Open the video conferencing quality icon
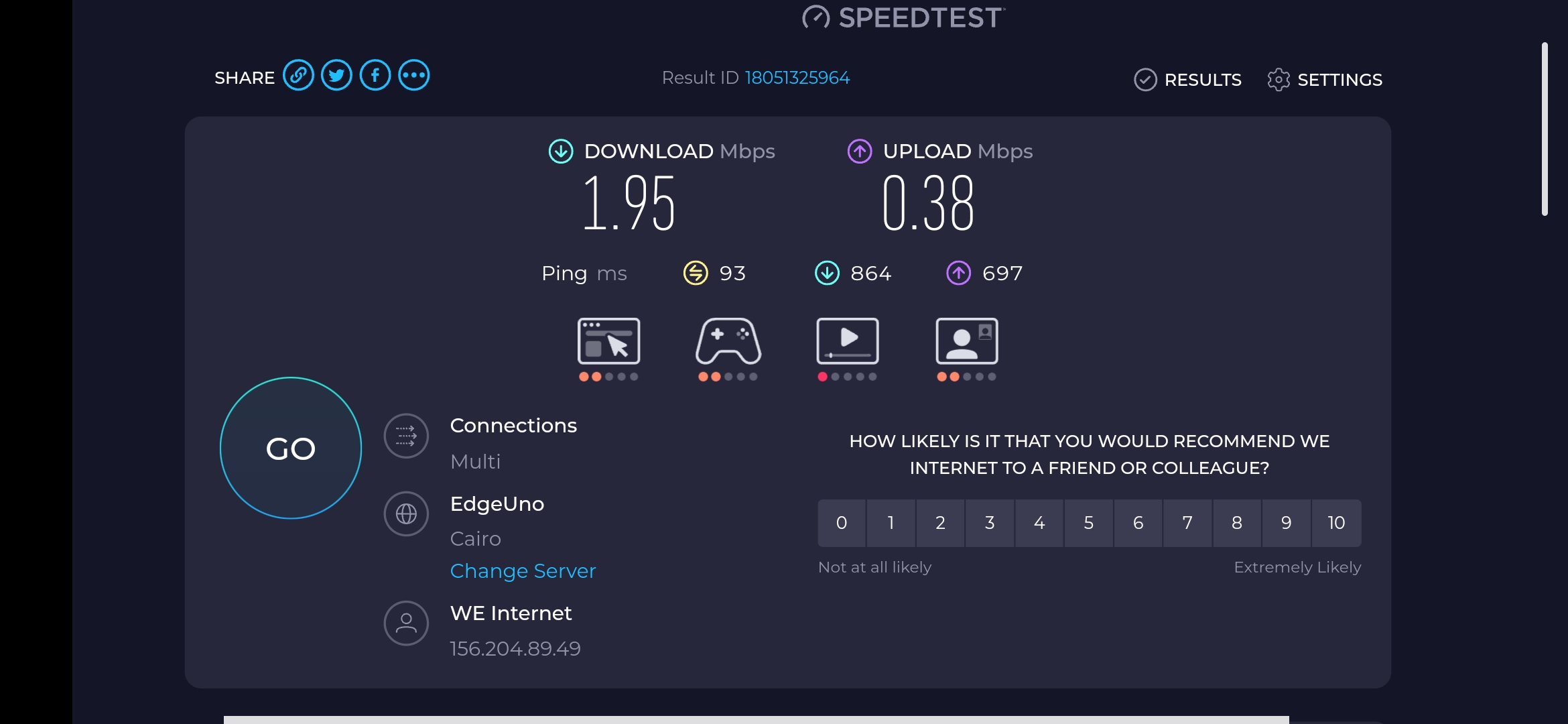 [967, 341]
